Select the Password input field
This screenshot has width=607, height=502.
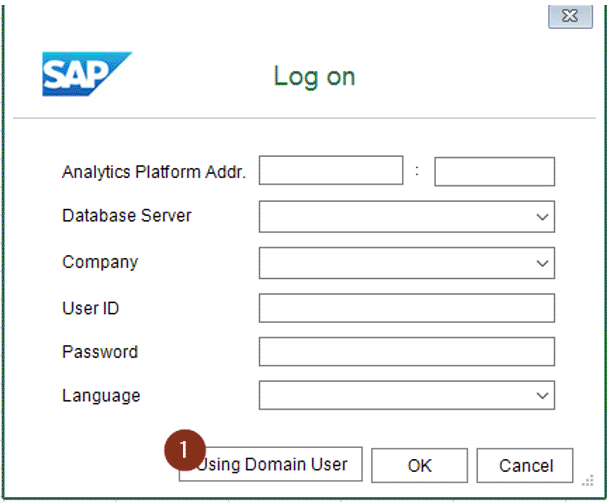(406, 352)
